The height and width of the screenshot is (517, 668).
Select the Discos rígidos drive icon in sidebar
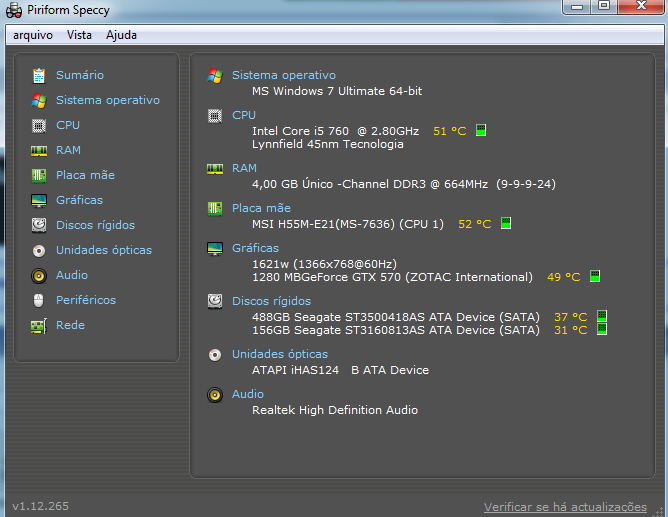point(39,225)
